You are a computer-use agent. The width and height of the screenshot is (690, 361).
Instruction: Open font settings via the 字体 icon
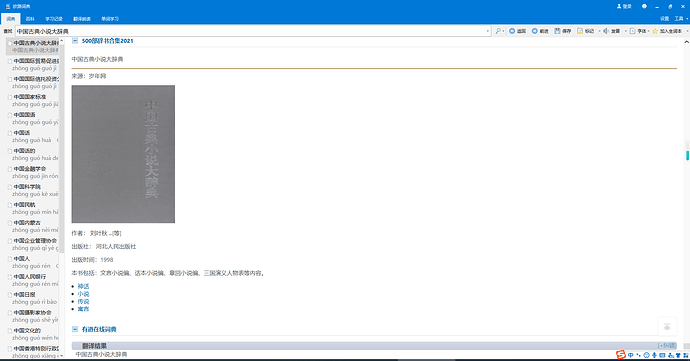pos(632,31)
